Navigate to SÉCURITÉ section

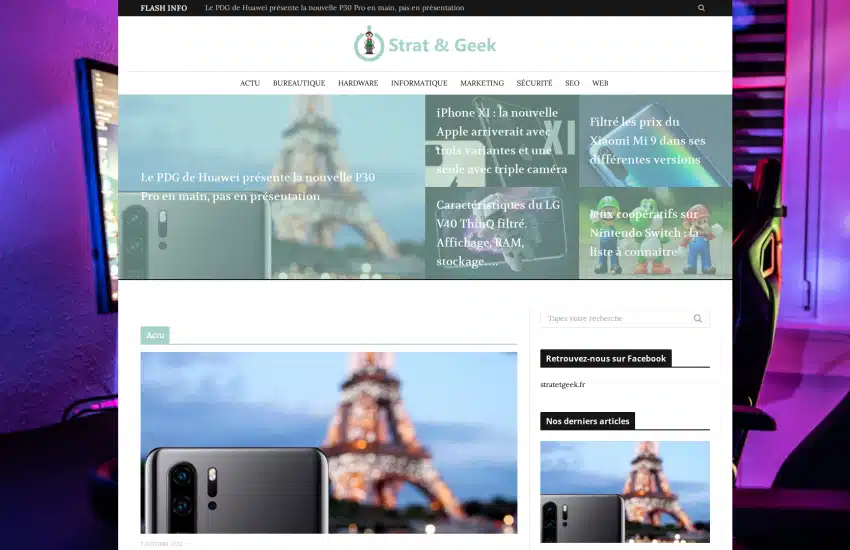click(x=534, y=83)
